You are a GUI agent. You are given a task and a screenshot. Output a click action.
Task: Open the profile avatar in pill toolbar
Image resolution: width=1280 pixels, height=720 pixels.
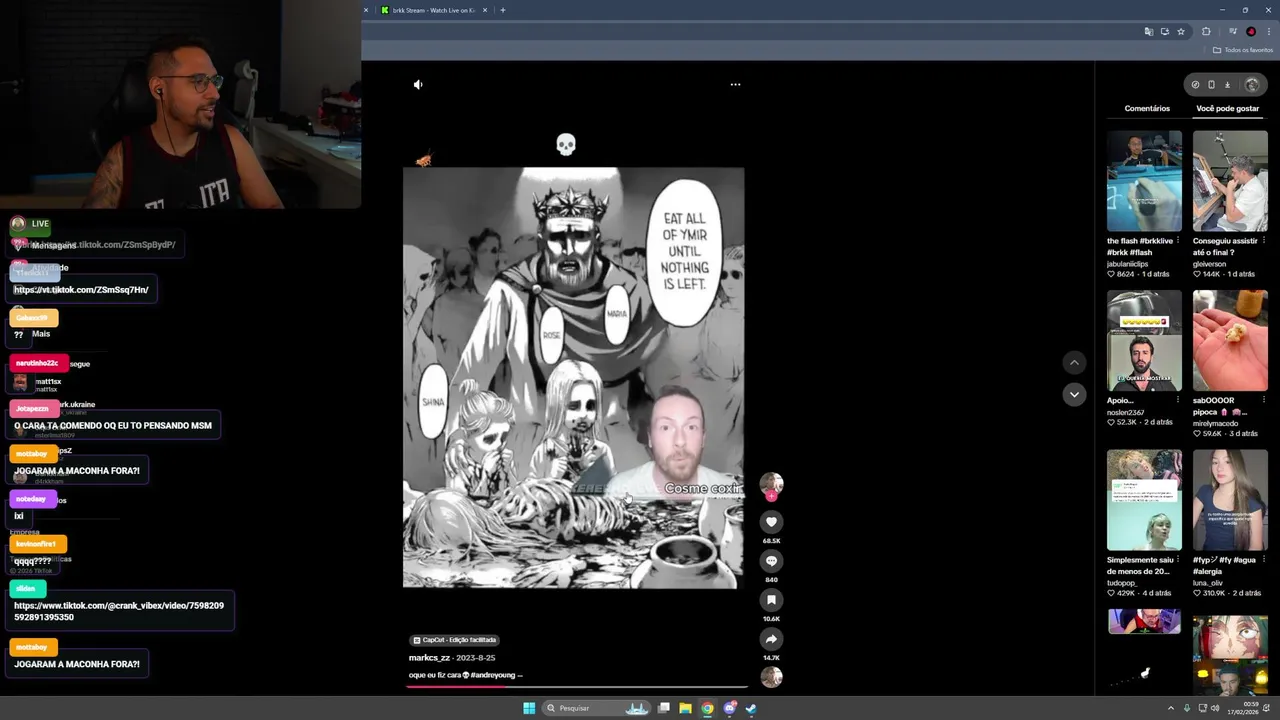click(x=1252, y=85)
